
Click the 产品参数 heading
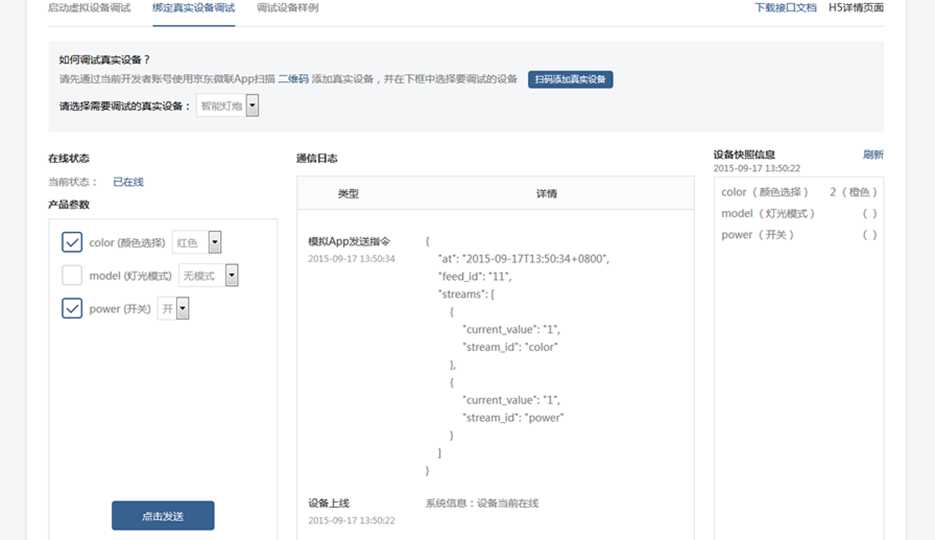coord(69,204)
